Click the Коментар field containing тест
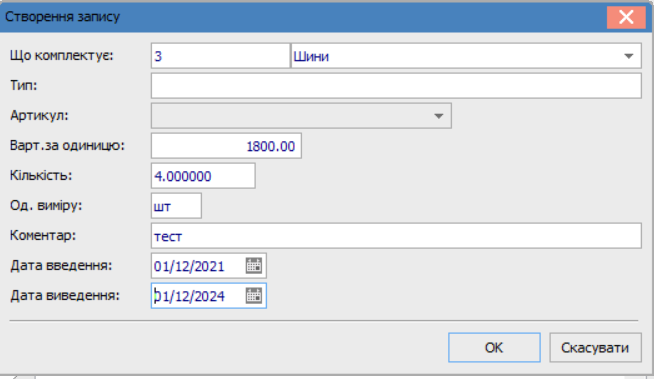The height and width of the screenshot is (379, 654). click(x=396, y=236)
